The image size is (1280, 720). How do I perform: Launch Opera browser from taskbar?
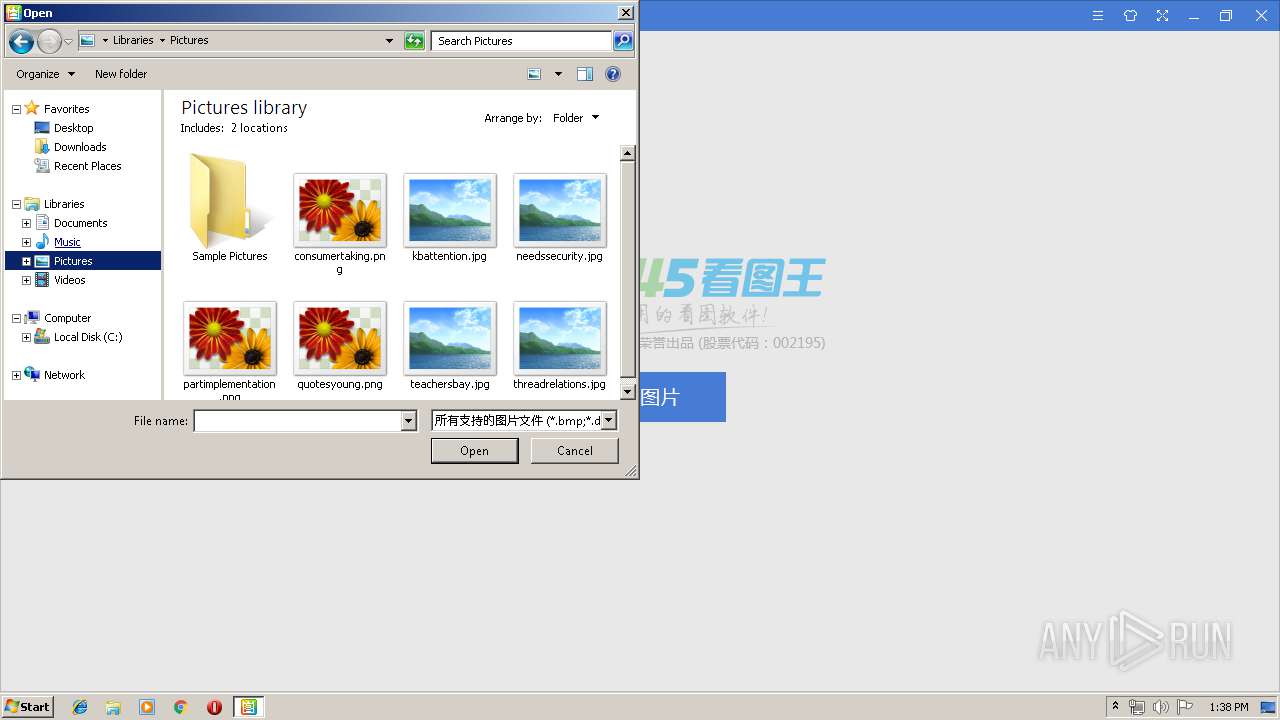(x=214, y=707)
